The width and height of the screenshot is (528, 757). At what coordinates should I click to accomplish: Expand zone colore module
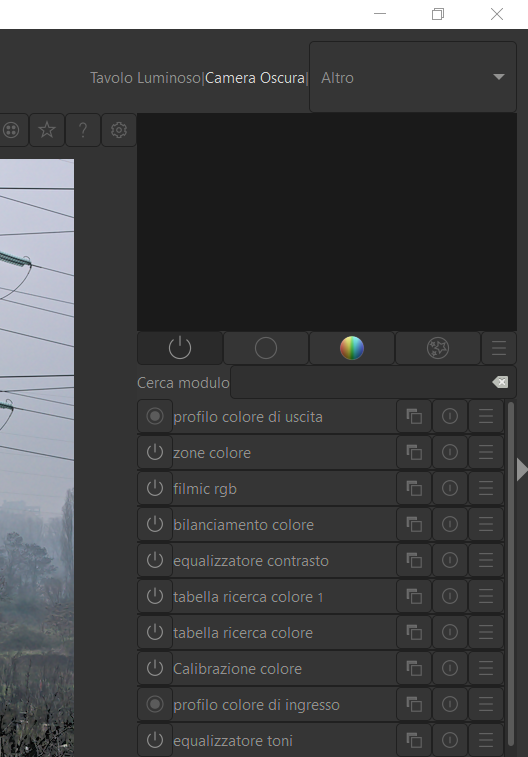[x=212, y=453]
